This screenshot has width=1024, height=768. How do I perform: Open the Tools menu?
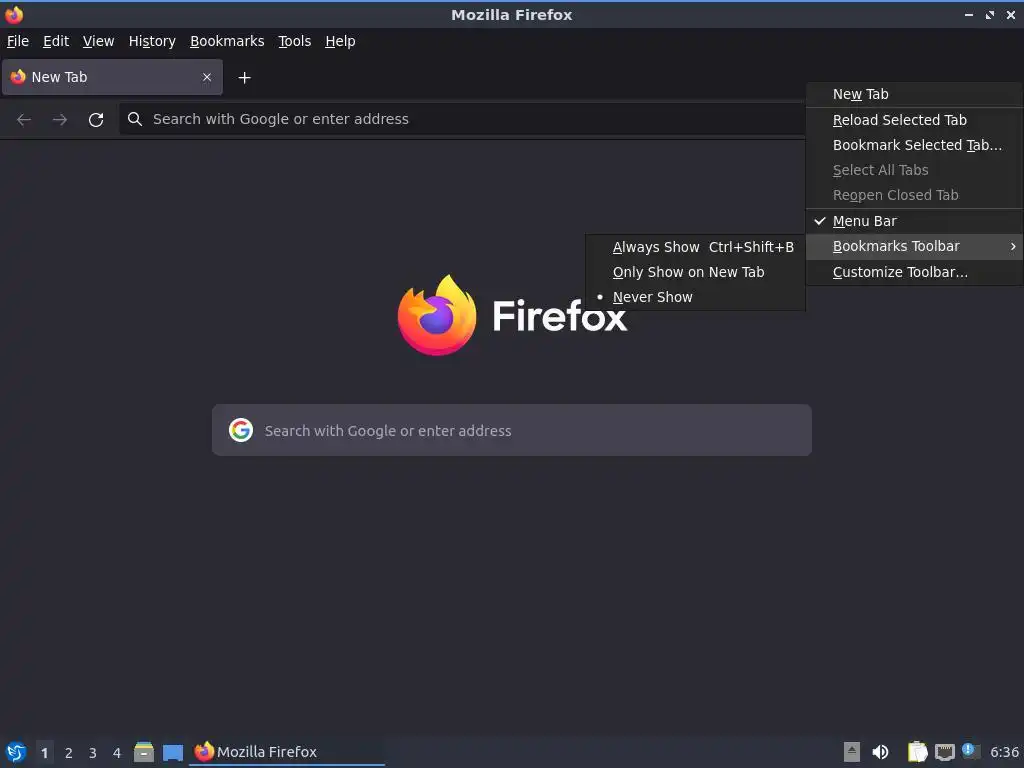(295, 41)
